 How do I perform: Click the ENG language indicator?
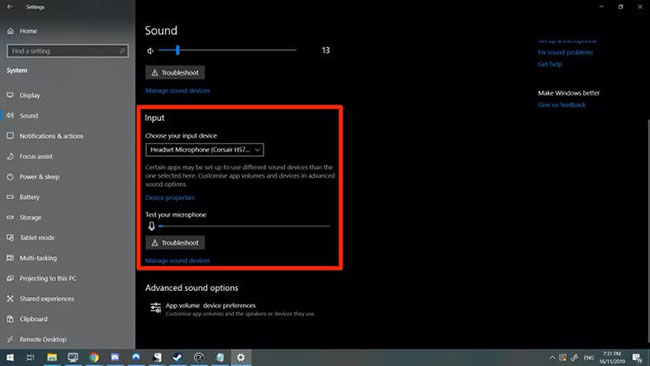589,358
